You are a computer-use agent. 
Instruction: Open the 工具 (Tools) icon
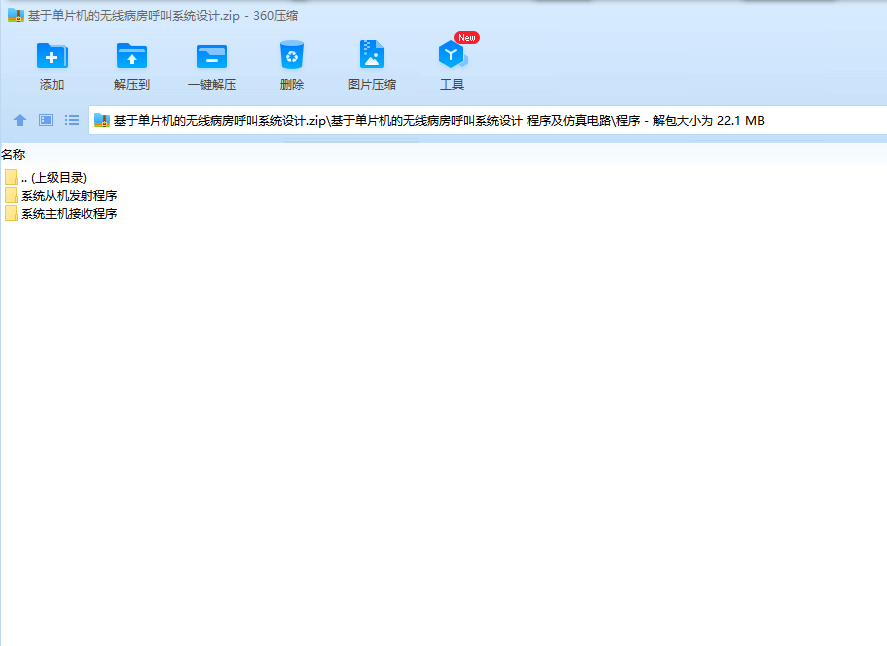[x=452, y=54]
